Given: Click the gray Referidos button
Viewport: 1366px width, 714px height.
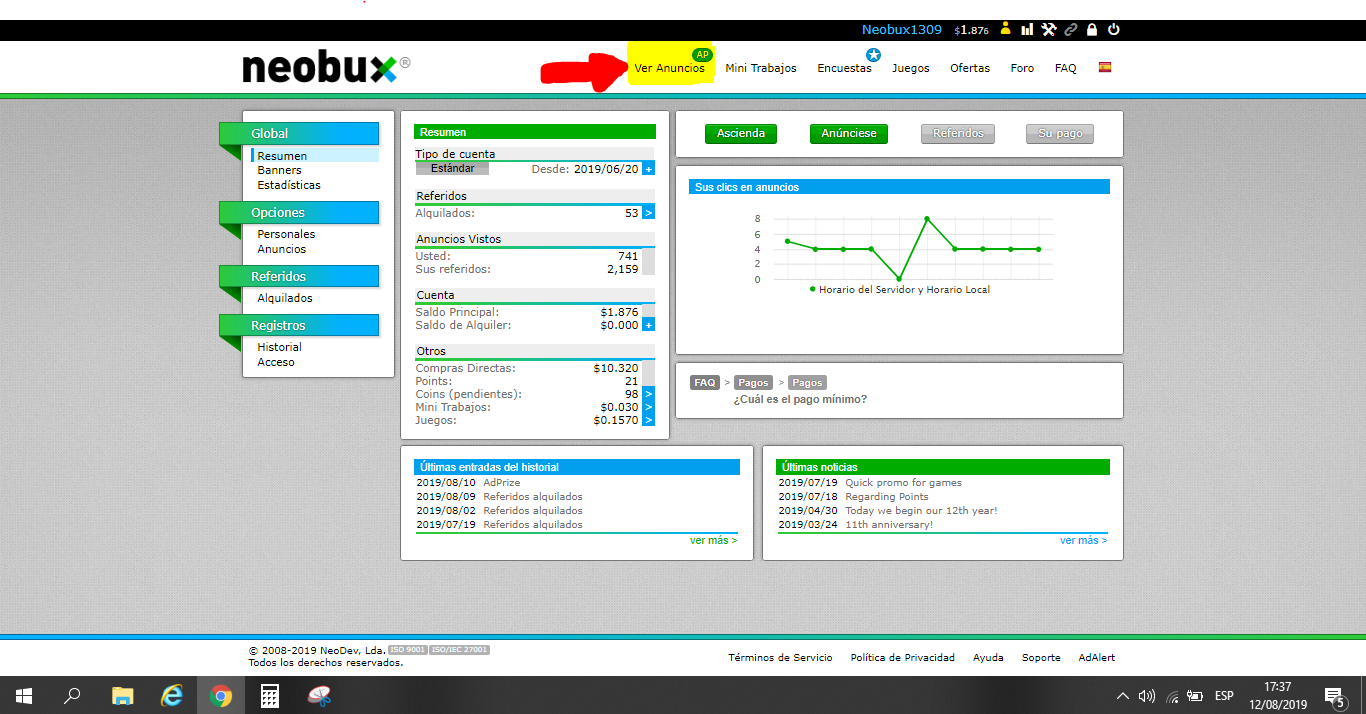Looking at the screenshot, I should 958,133.
